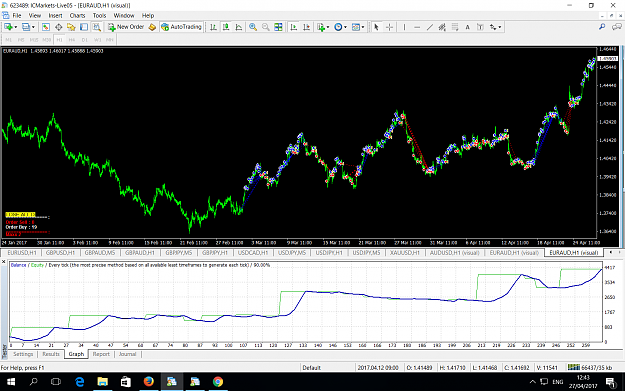
Task: Open the tester Report tab
Action: [101, 354]
